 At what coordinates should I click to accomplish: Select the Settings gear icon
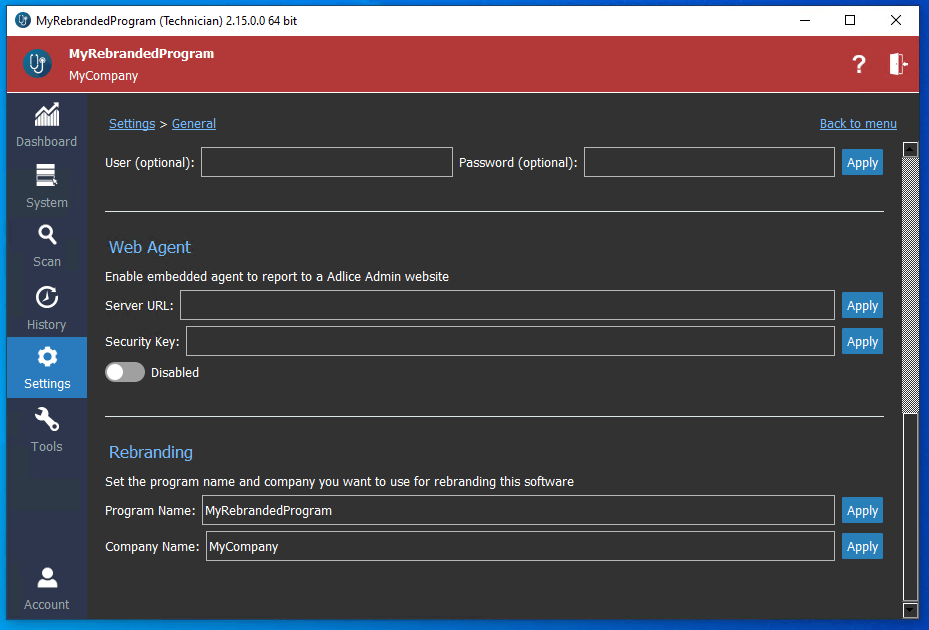click(x=46, y=357)
